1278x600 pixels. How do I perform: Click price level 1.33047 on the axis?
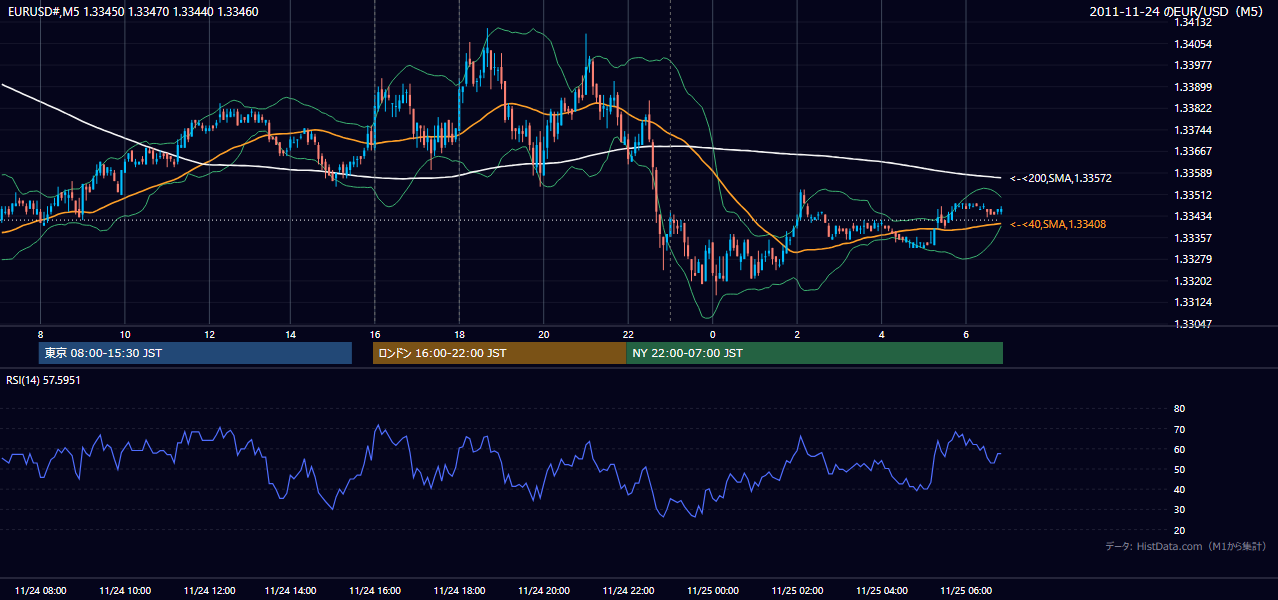click(1194, 324)
